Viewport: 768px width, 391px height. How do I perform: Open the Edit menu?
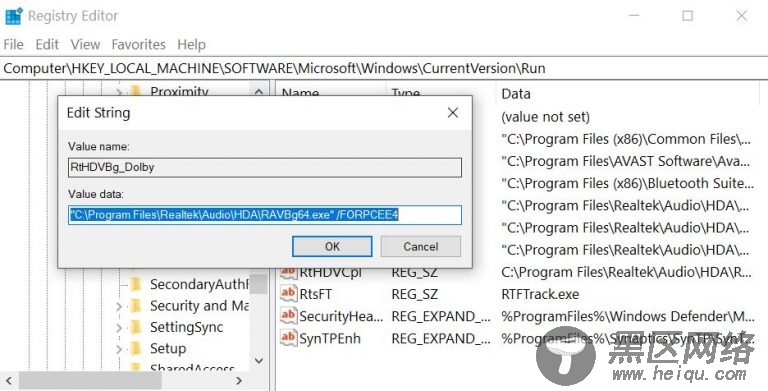click(x=47, y=45)
